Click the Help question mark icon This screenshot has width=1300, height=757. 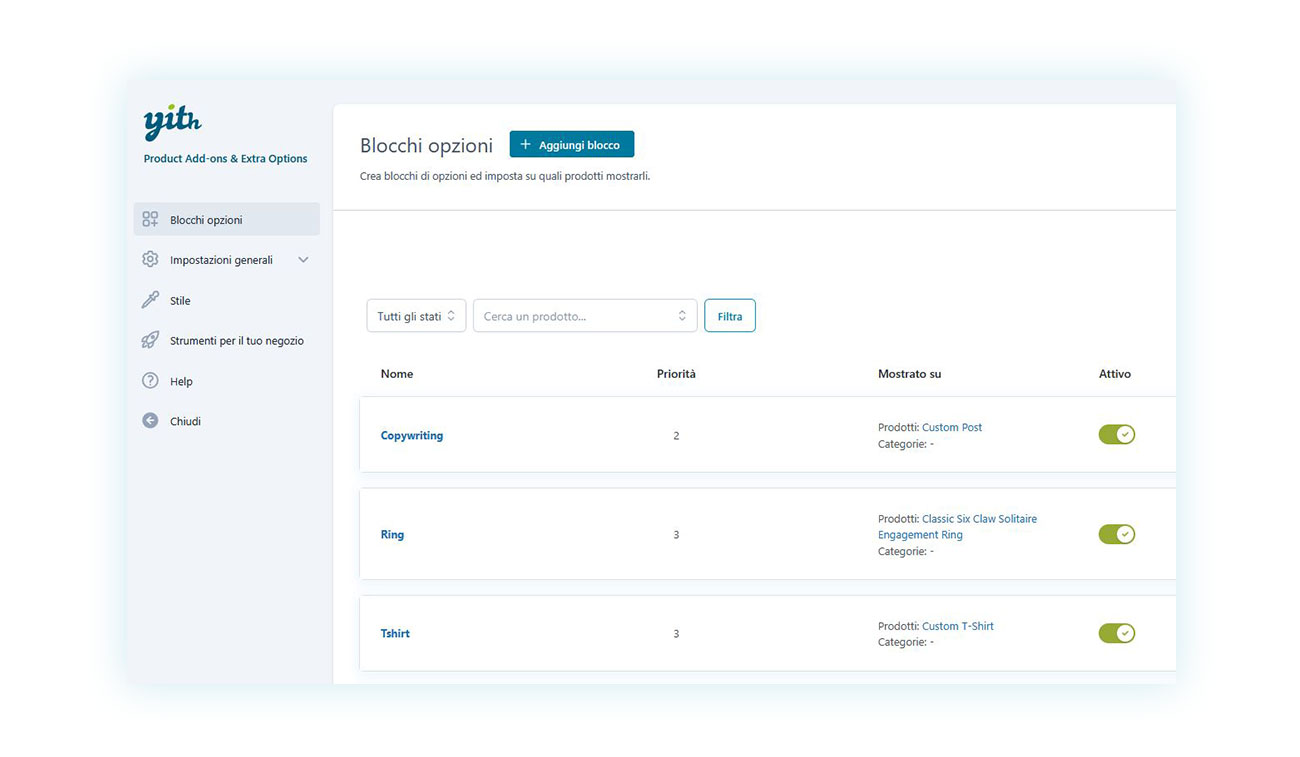[x=150, y=381]
